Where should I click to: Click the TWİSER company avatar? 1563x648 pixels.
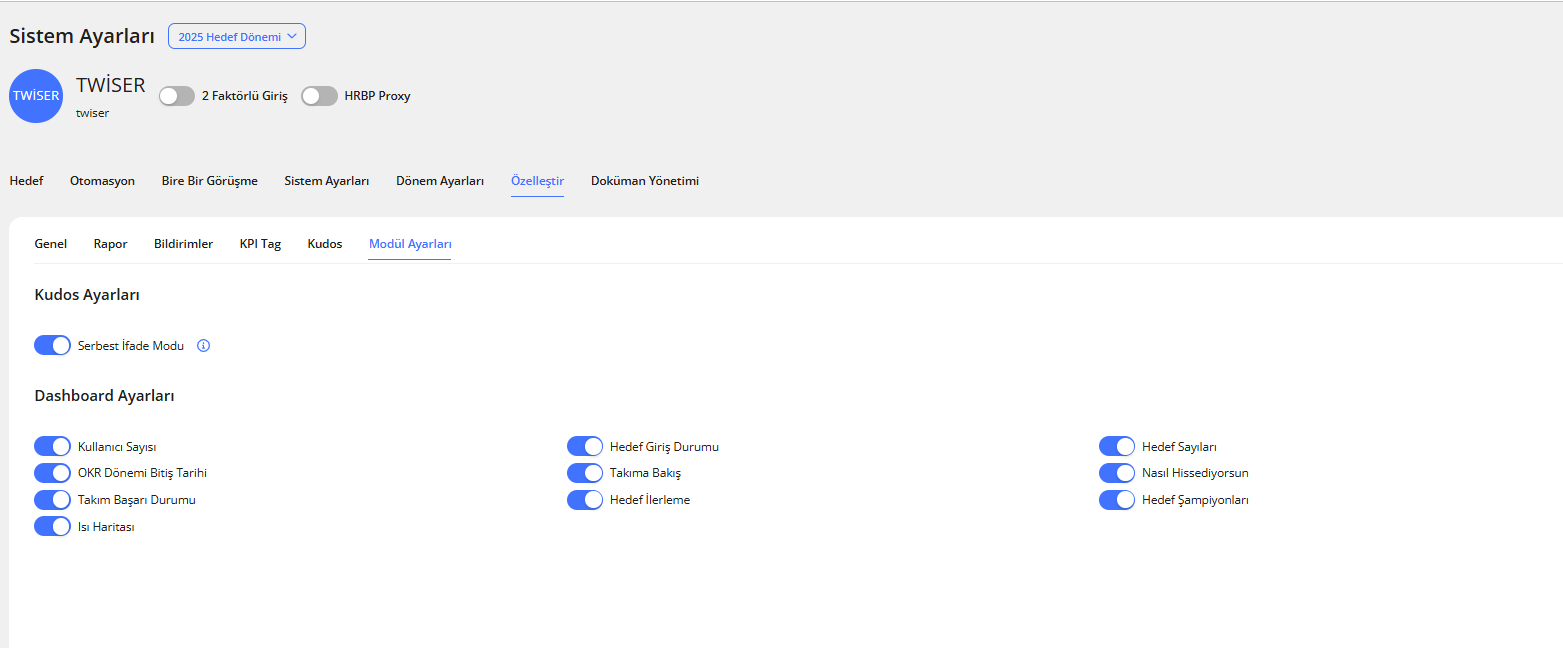pos(37,96)
